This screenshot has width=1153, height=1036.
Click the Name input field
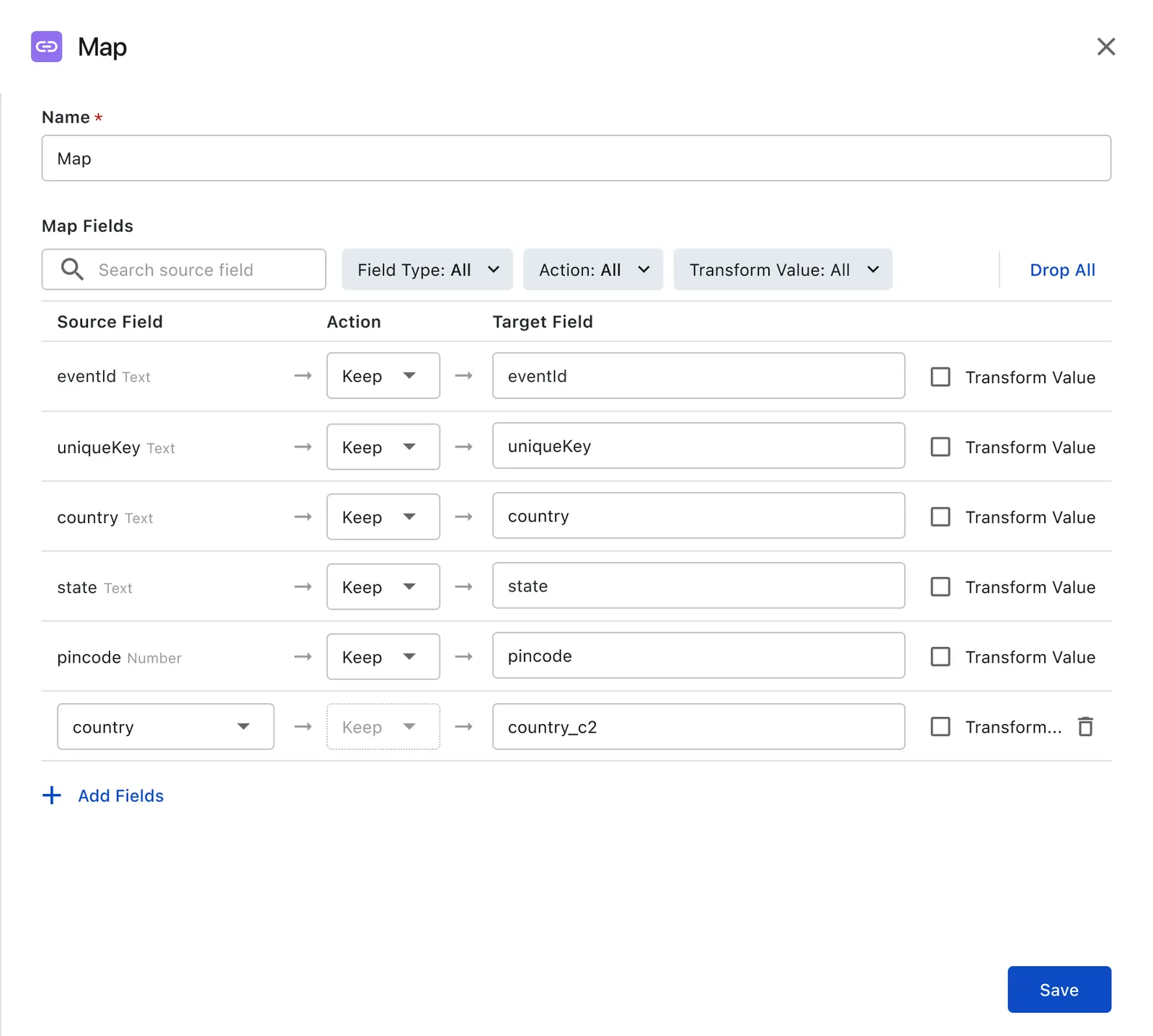coord(576,158)
